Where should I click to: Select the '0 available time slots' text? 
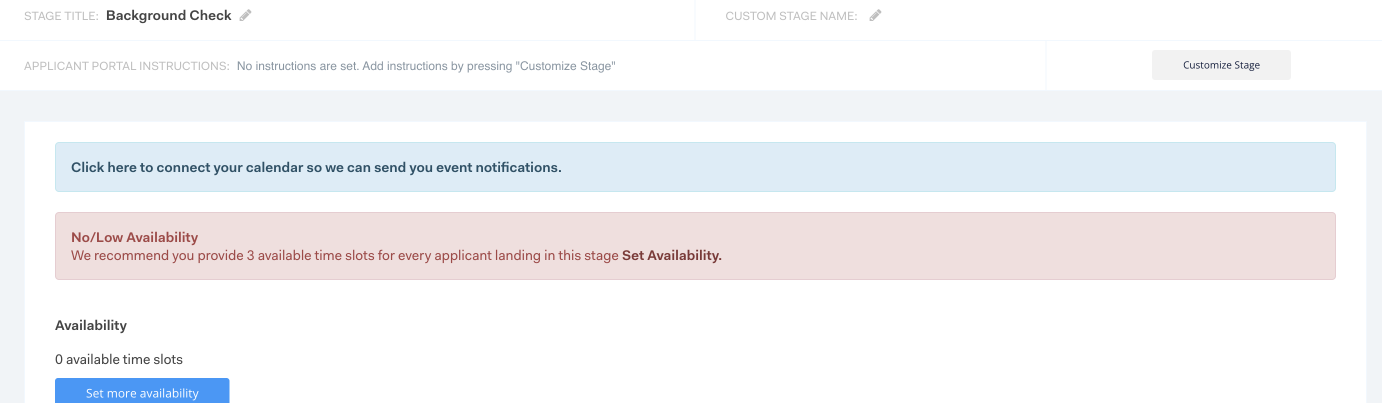(119, 359)
